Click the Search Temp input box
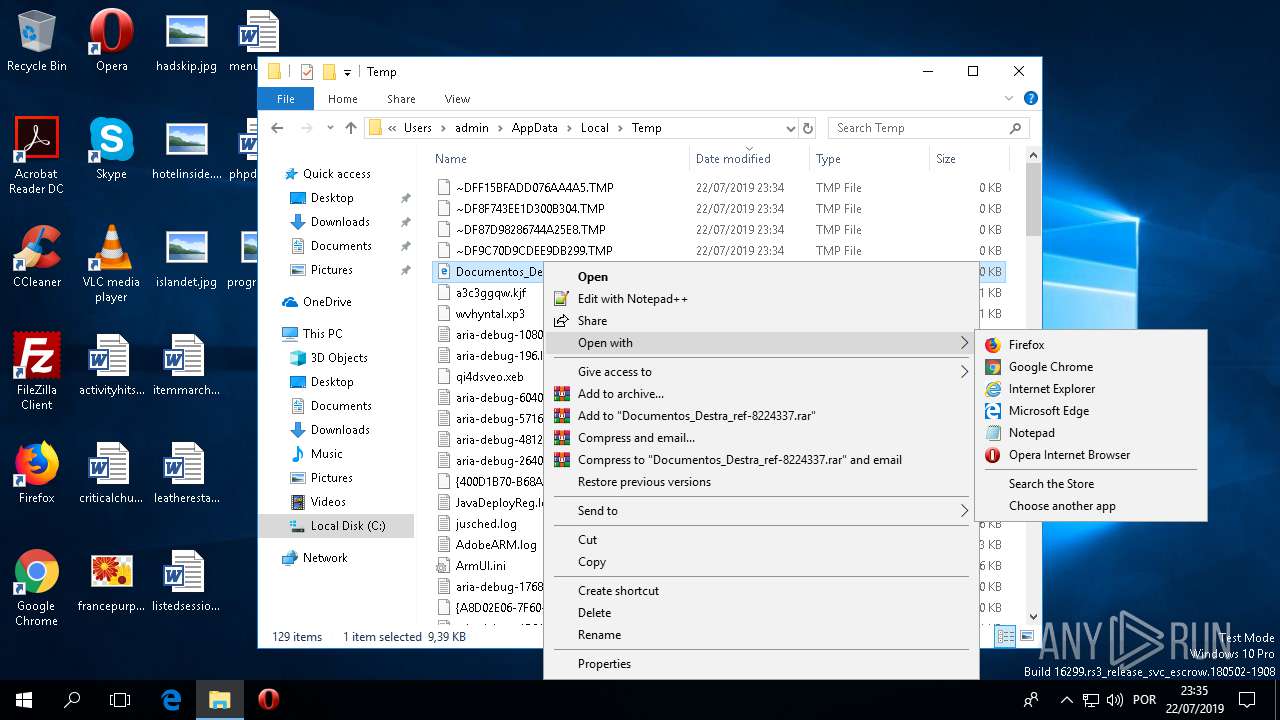 pos(928,128)
